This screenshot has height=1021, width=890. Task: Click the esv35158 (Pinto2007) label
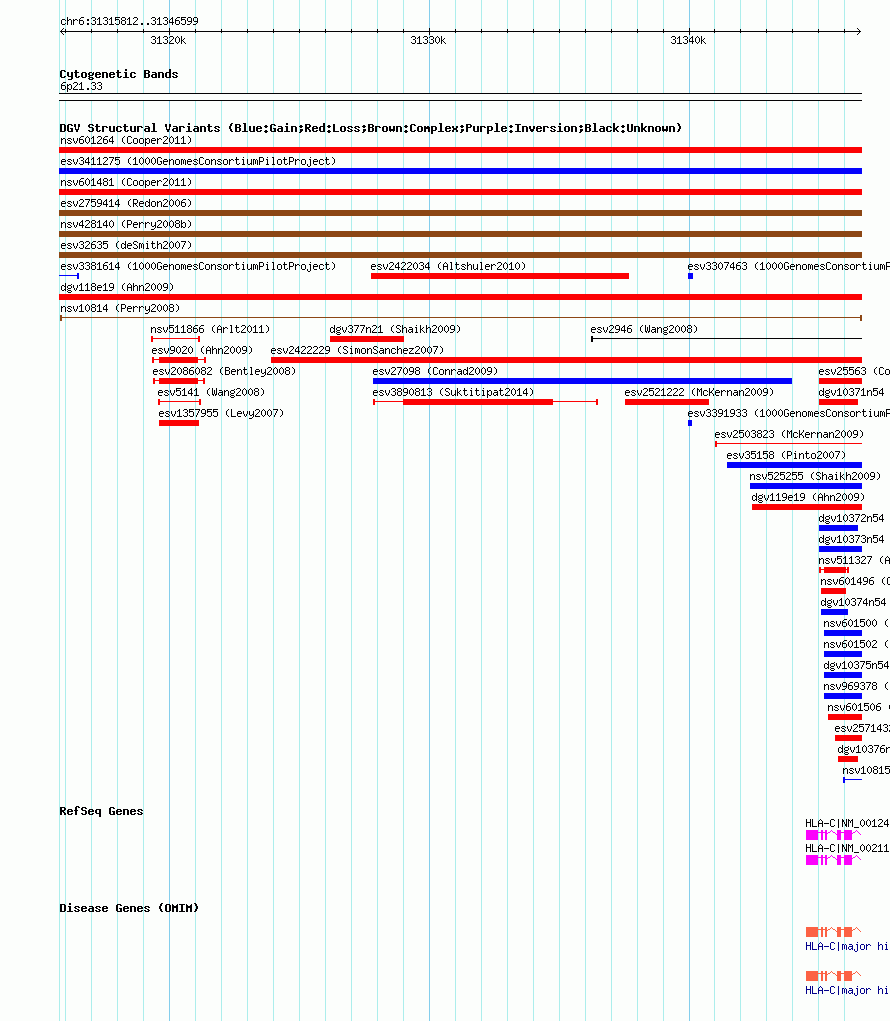(786, 455)
